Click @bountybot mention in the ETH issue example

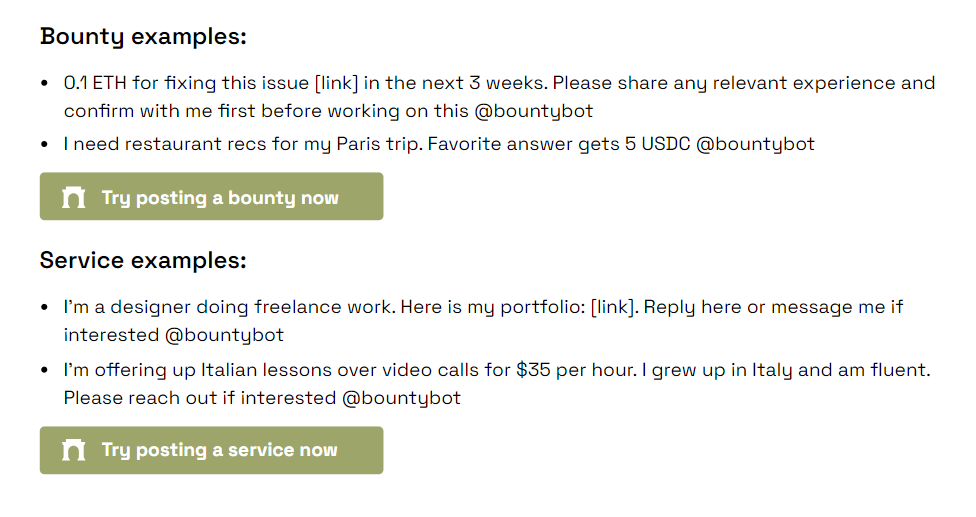(533, 111)
